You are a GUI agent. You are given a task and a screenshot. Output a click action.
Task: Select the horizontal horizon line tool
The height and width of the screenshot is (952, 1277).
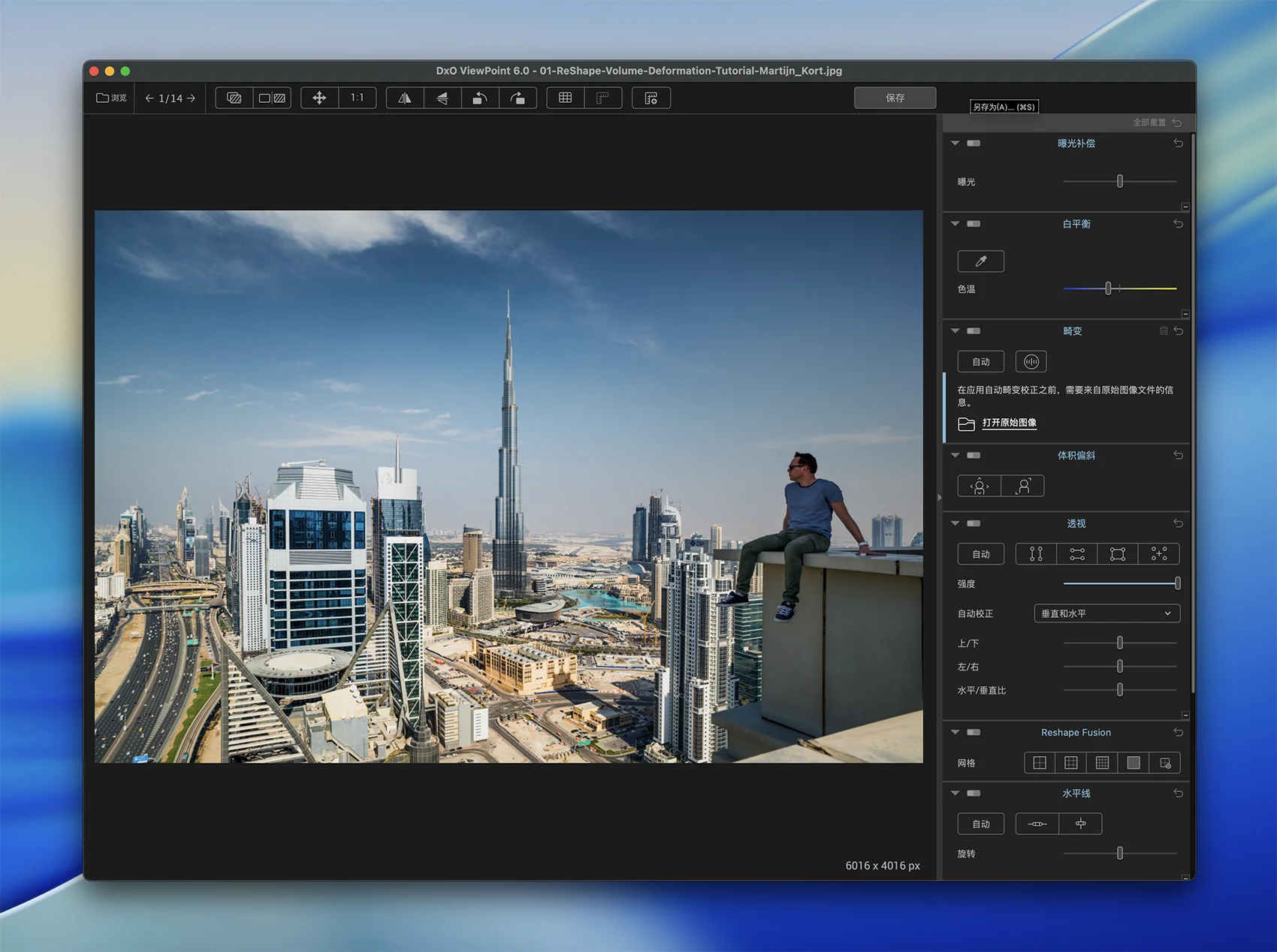click(x=1037, y=824)
